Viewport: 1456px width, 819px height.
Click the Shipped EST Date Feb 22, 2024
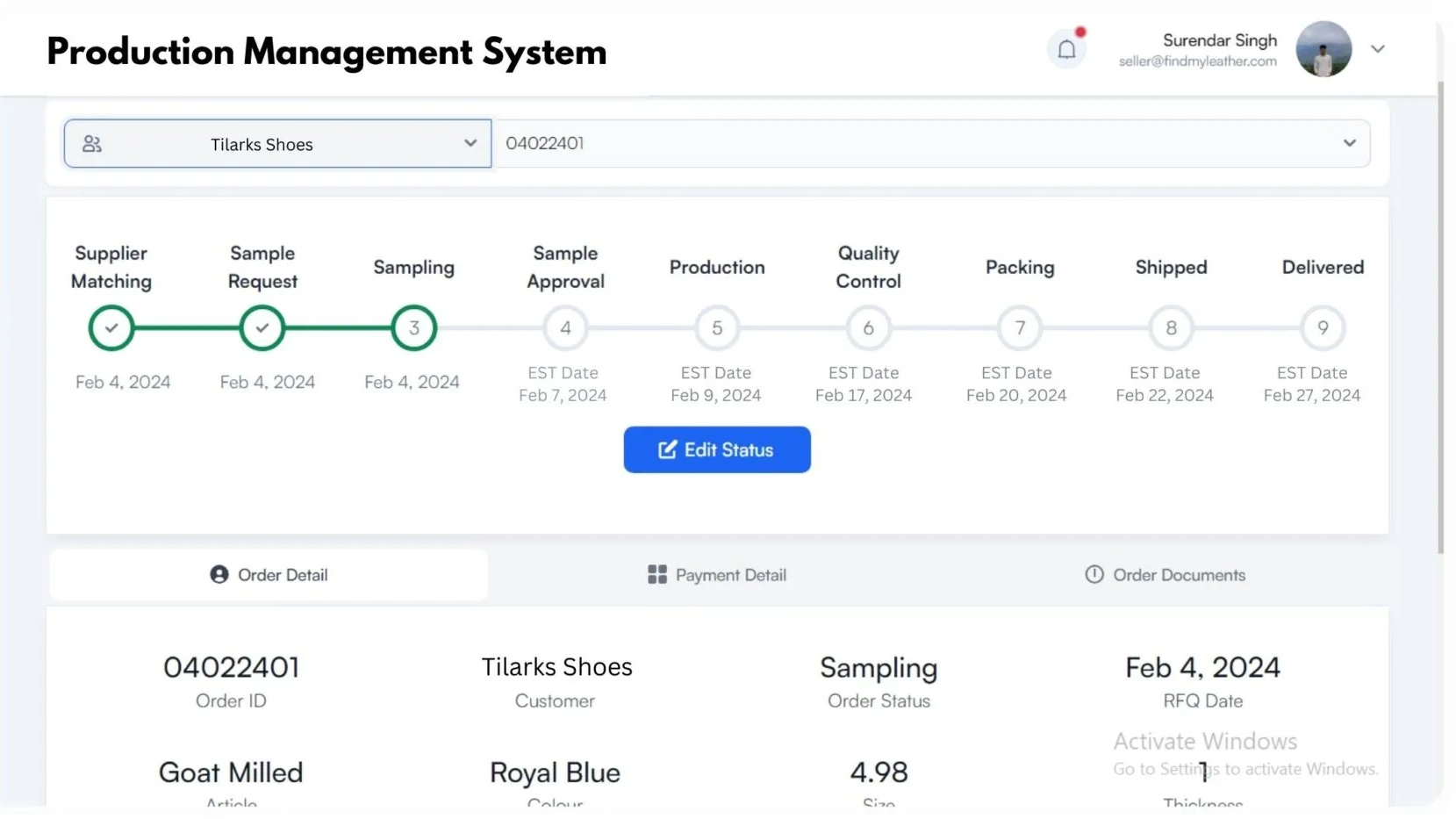coord(1165,384)
